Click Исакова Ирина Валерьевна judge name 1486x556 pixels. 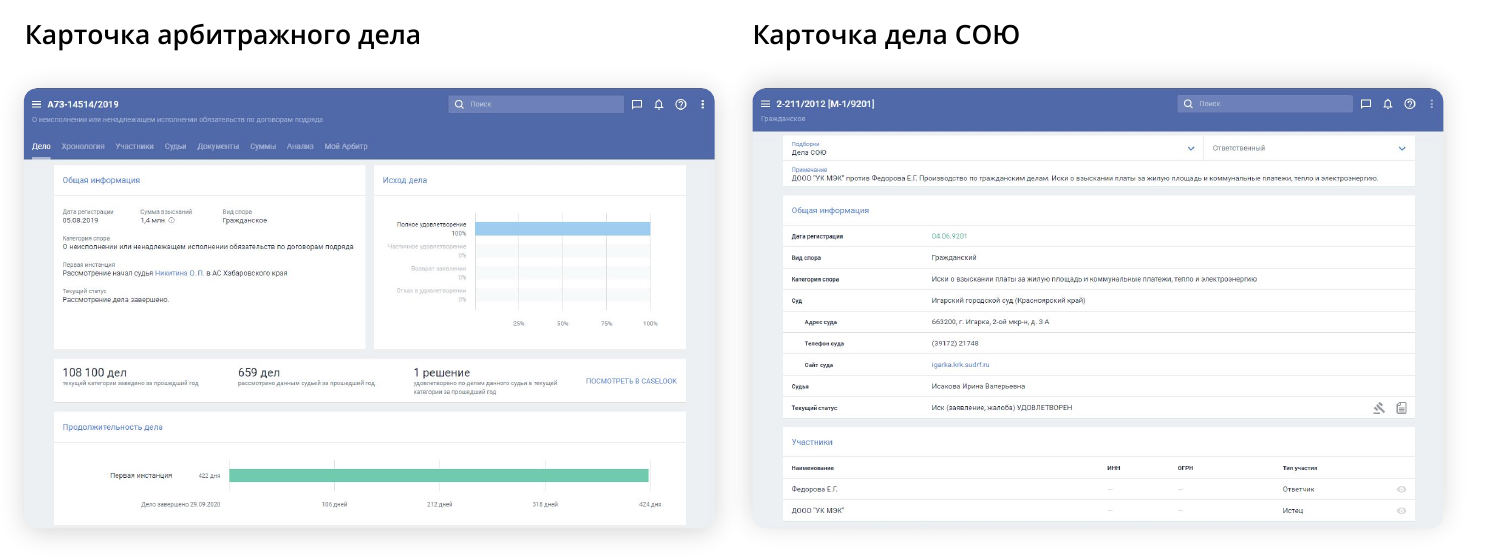[x=978, y=386]
